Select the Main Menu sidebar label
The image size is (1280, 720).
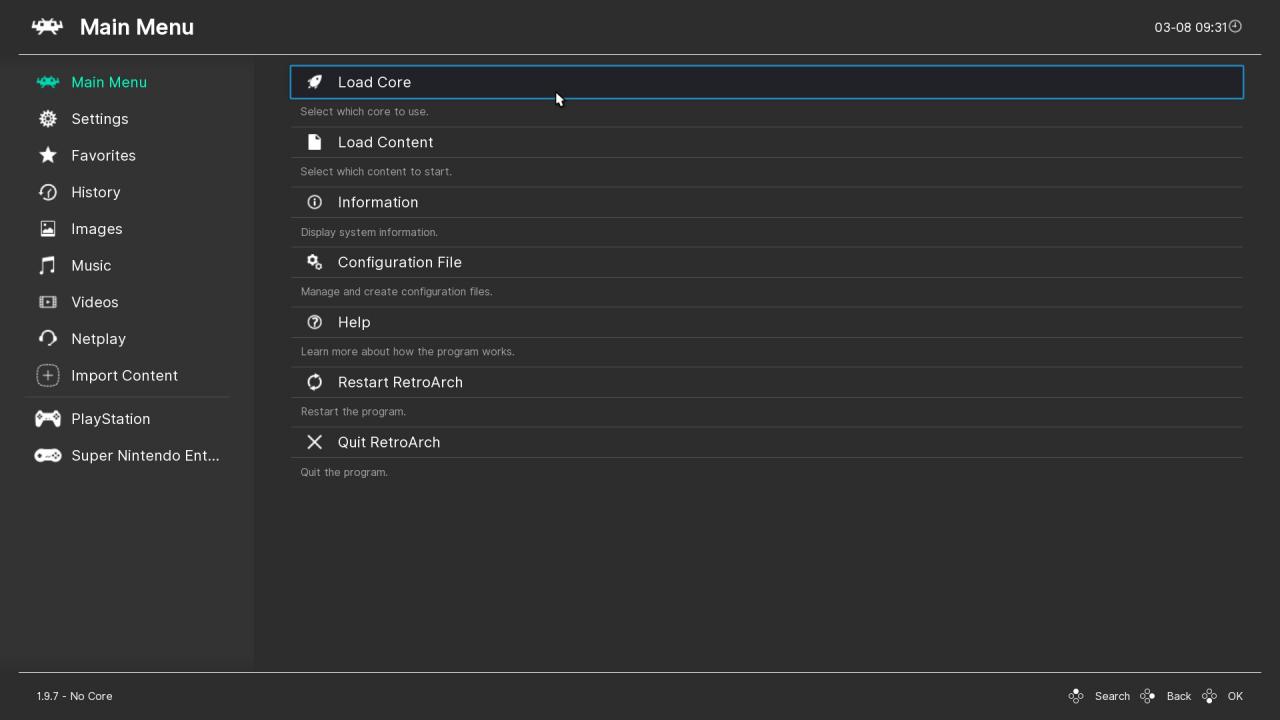[109, 82]
